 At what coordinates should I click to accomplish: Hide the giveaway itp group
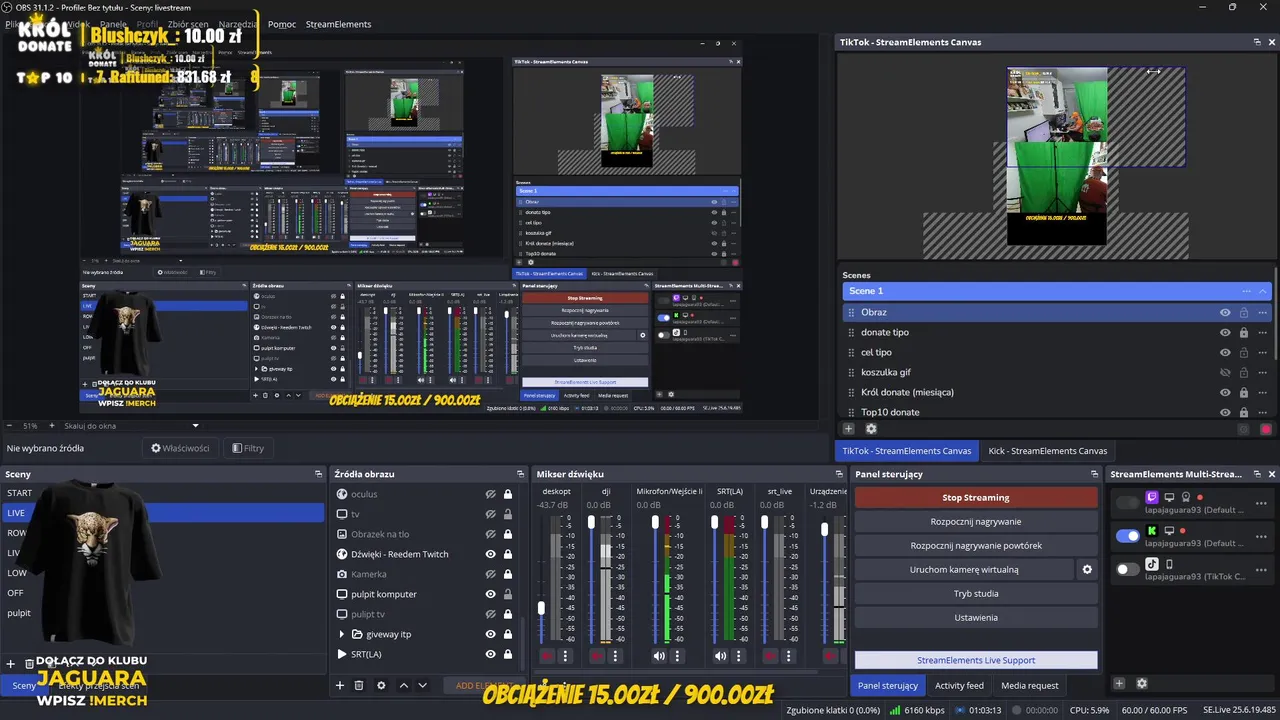(491, 634)
